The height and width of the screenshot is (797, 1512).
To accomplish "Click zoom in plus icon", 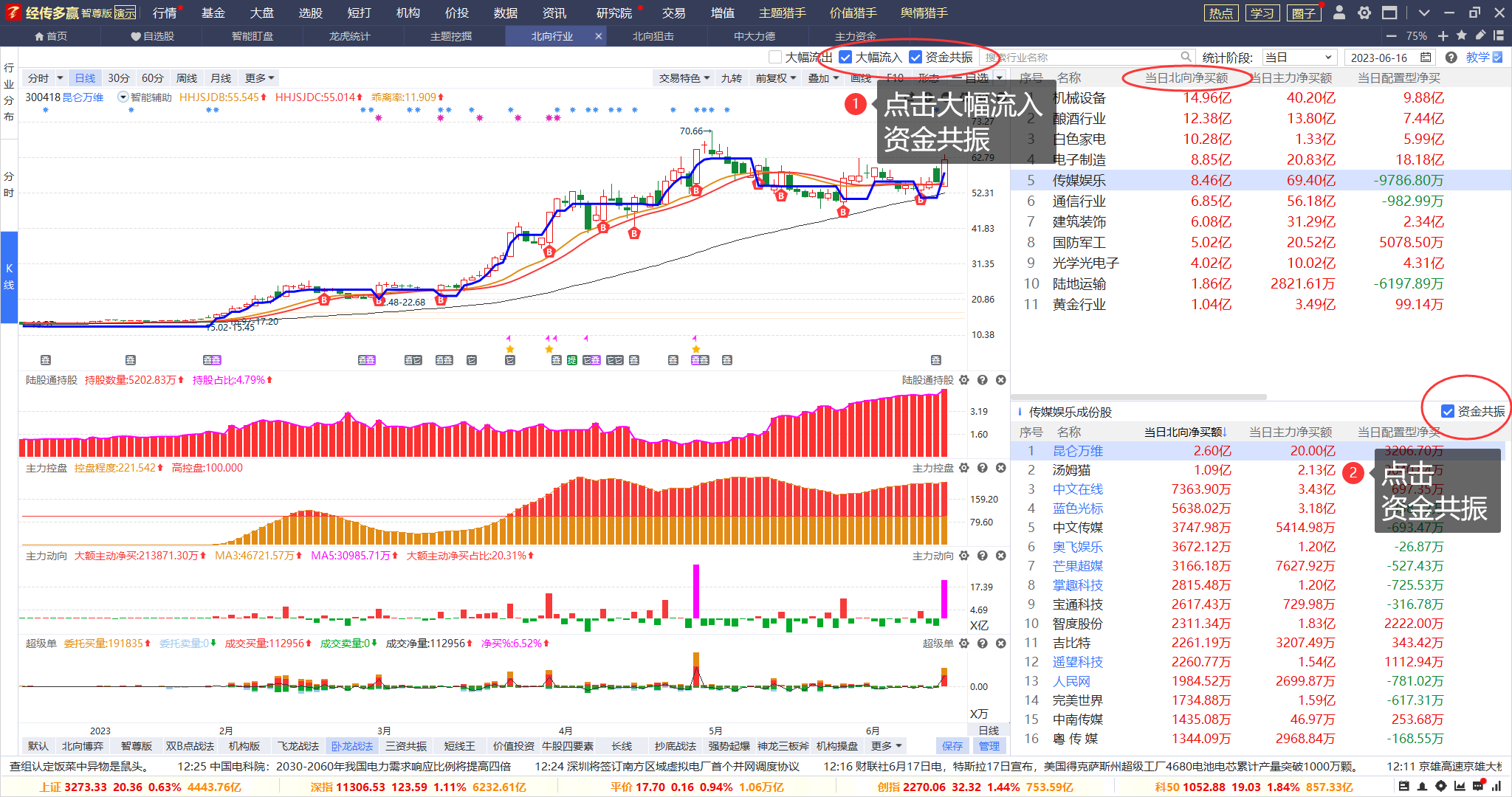I will pyautogui.click(x=1443, y=35).
